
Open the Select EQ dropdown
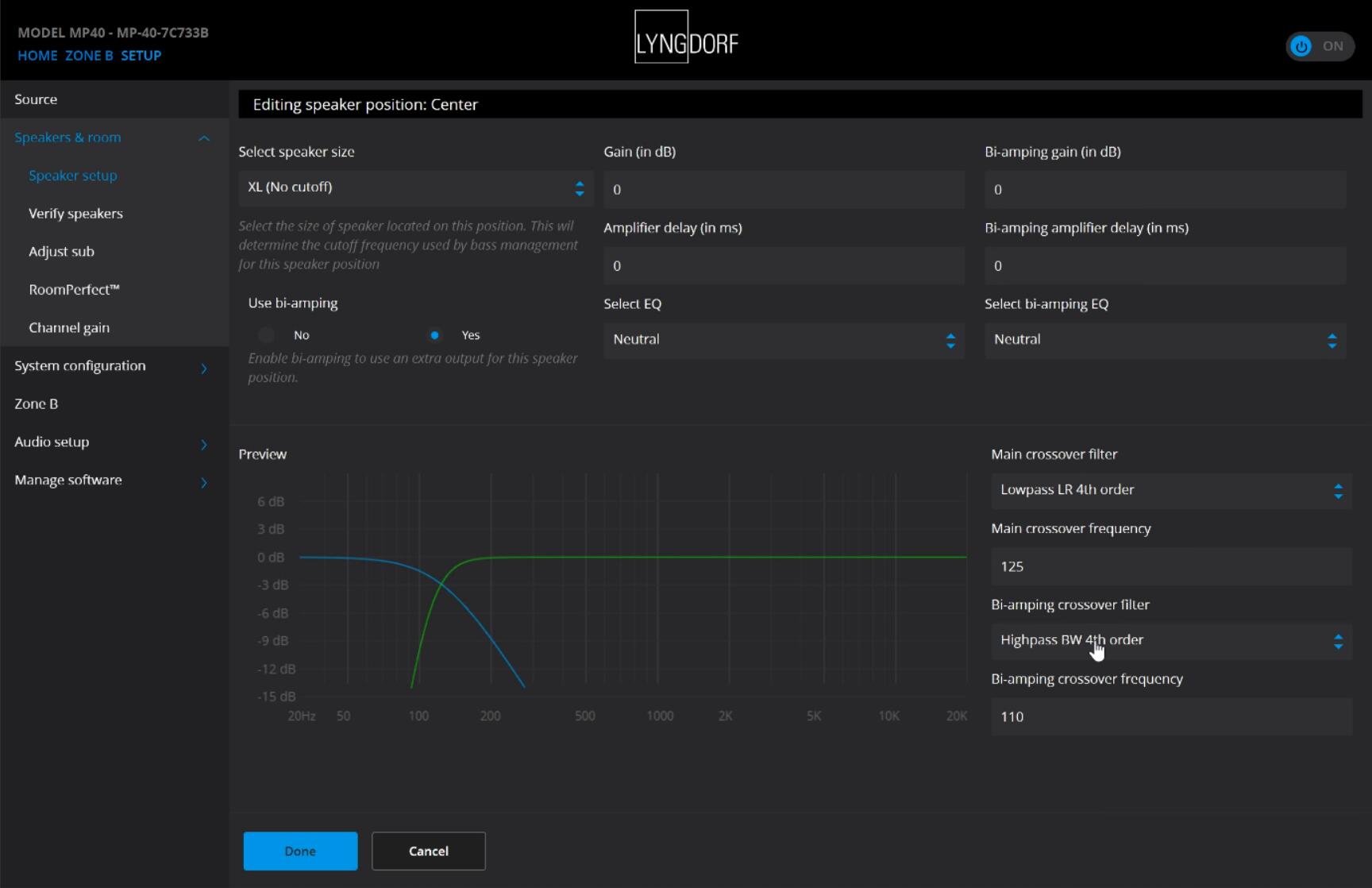click(x=783, y=340)
